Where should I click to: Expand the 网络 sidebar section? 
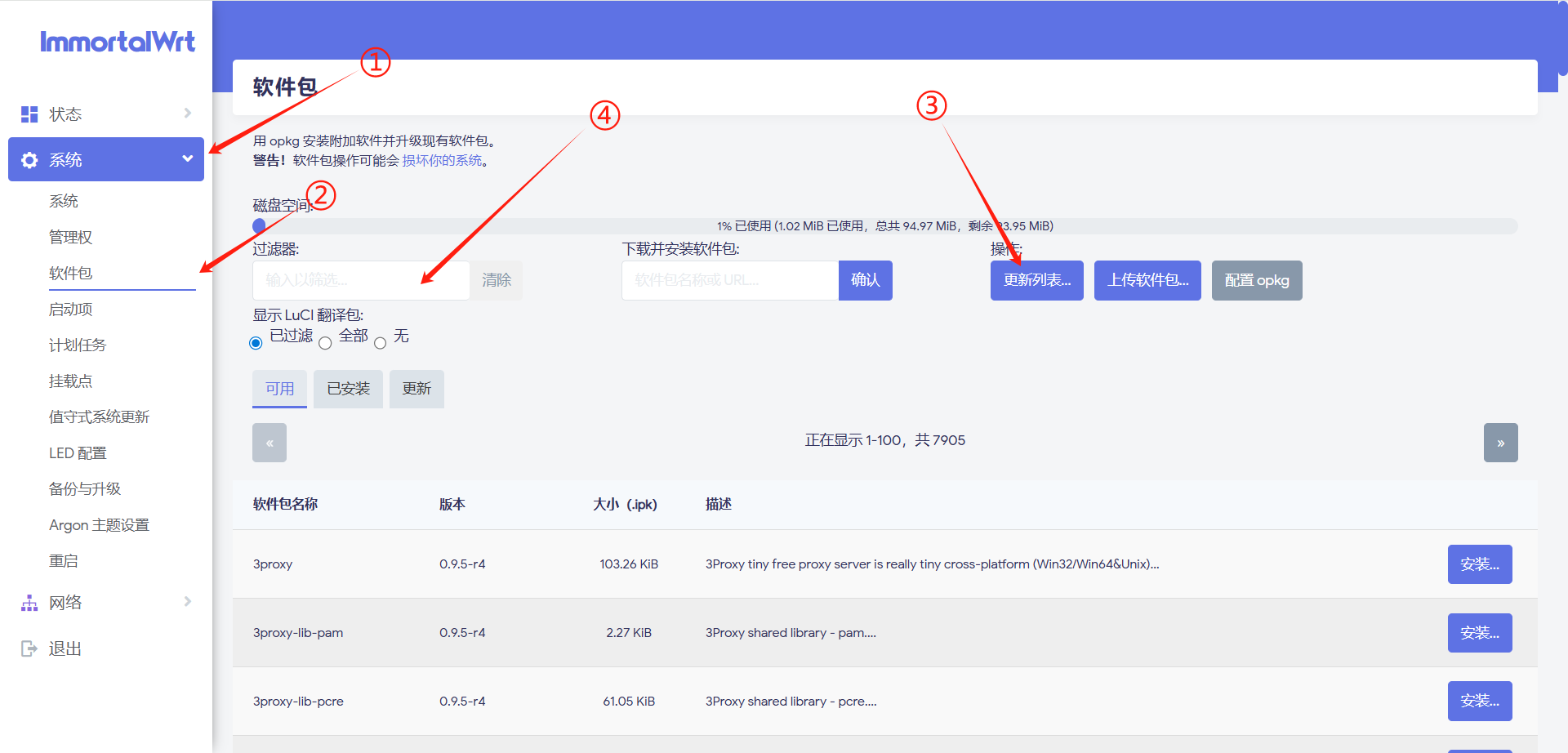tap(187, 602)
